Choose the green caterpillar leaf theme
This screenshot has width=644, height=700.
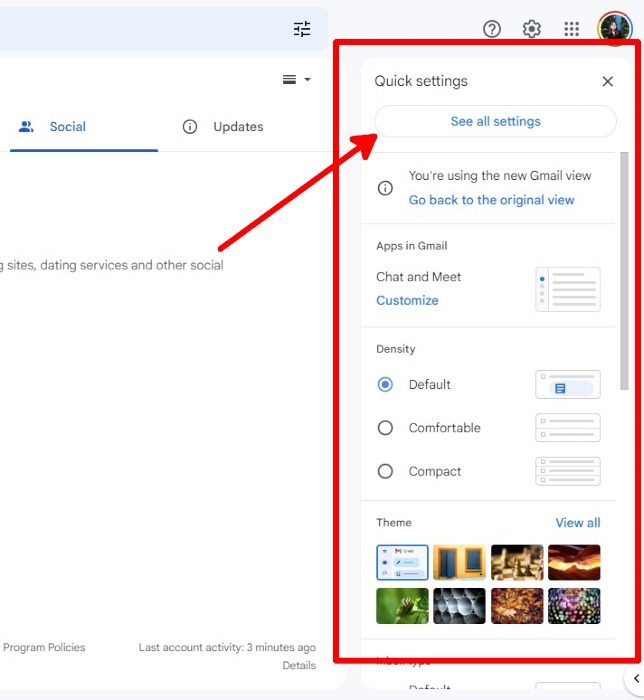pos(402,606)
